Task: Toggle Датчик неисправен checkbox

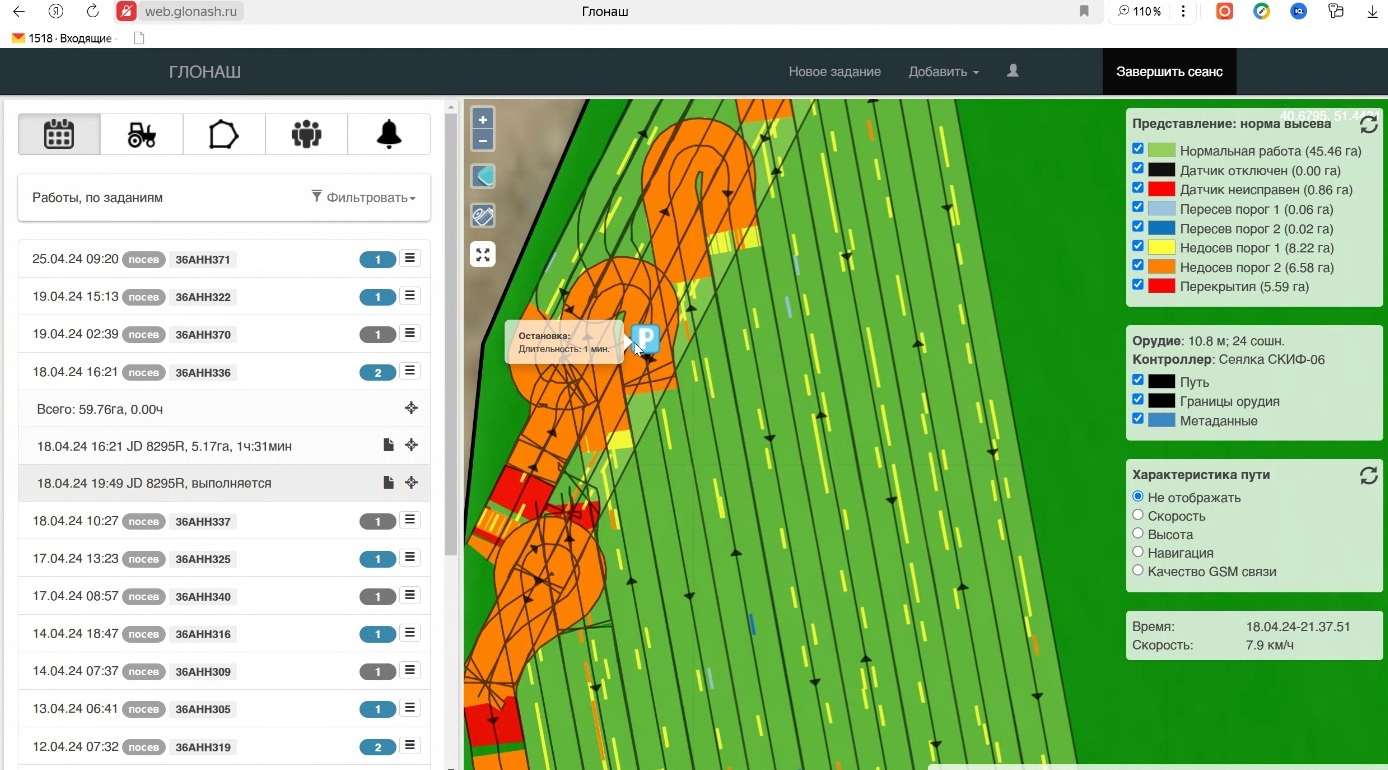Action: pos(1138,187)
